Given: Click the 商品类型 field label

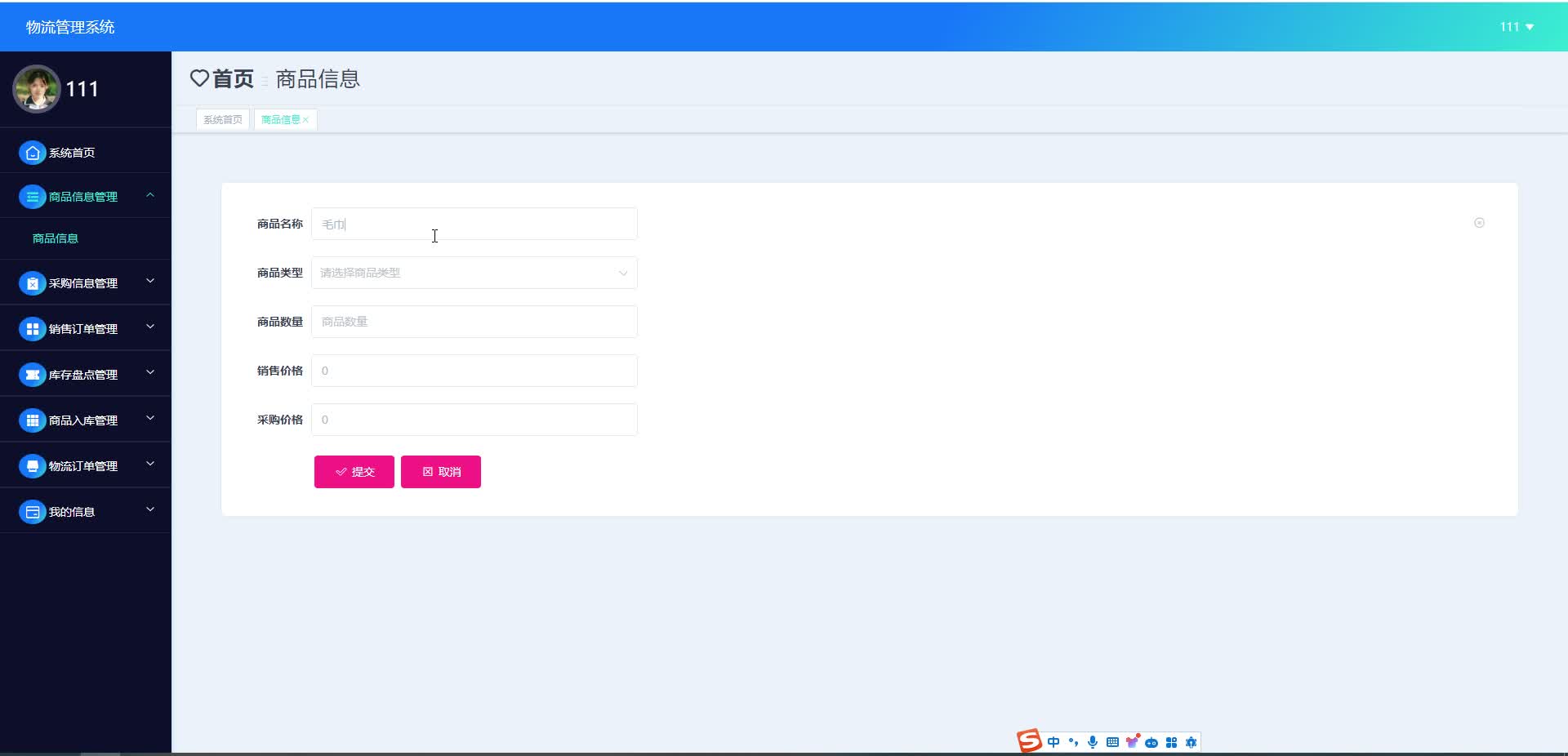Looking at the screenshot, I should pos(280,273).
